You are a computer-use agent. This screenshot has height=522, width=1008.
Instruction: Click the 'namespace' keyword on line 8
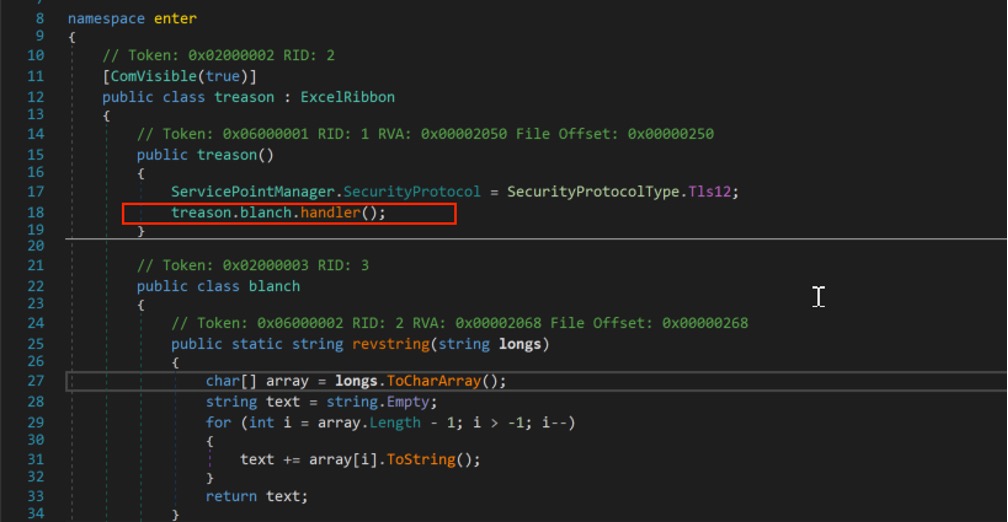pos(106,19)
